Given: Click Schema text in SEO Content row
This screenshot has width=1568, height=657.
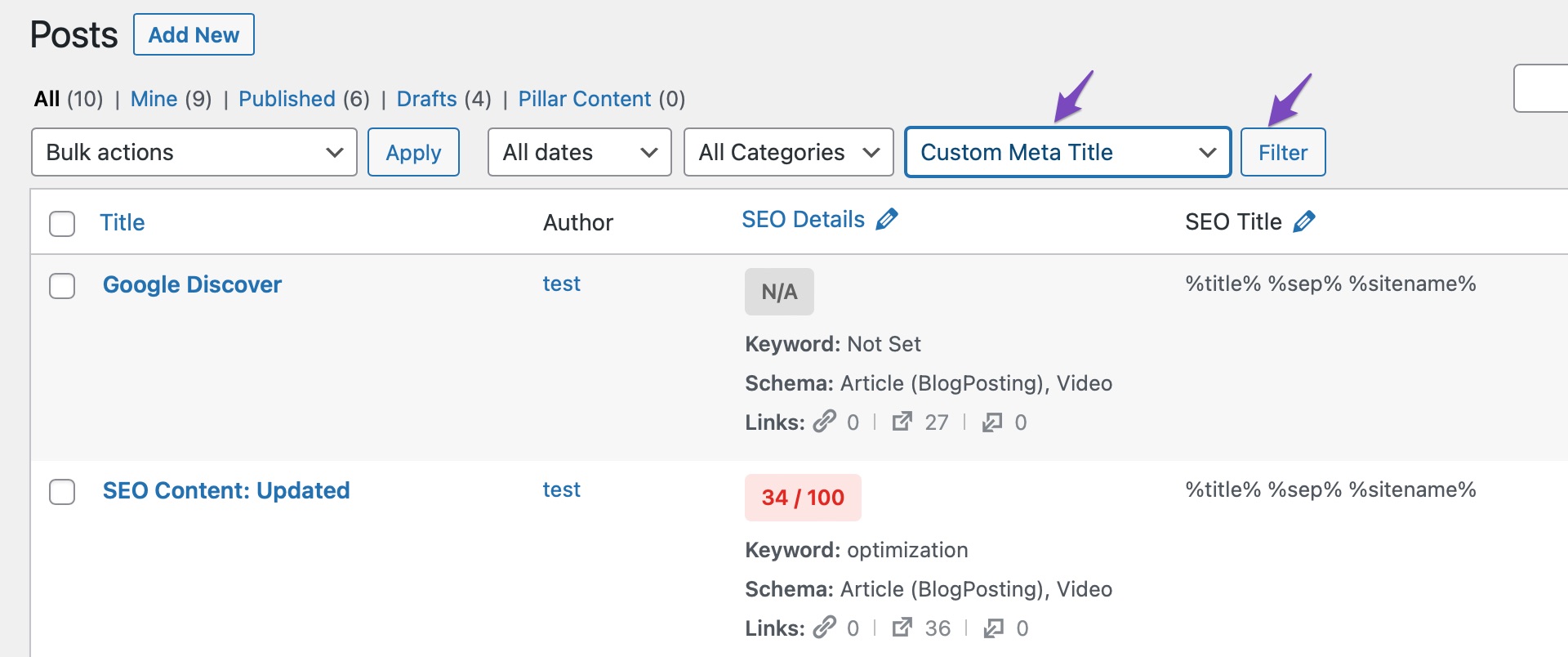Looking at the screenshot, I should tap(929, 589).
